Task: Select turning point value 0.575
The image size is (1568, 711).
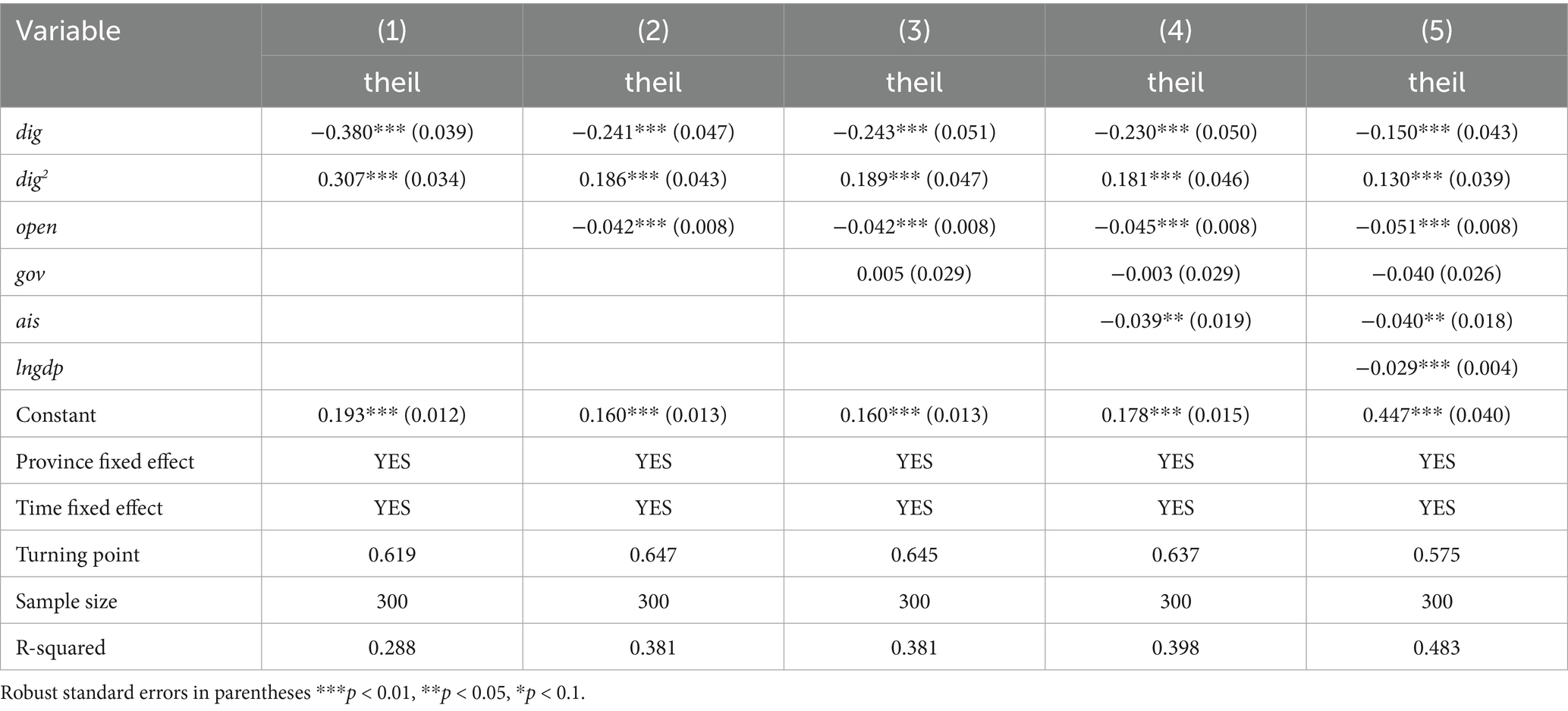Action: click(x=1437, y=555)
